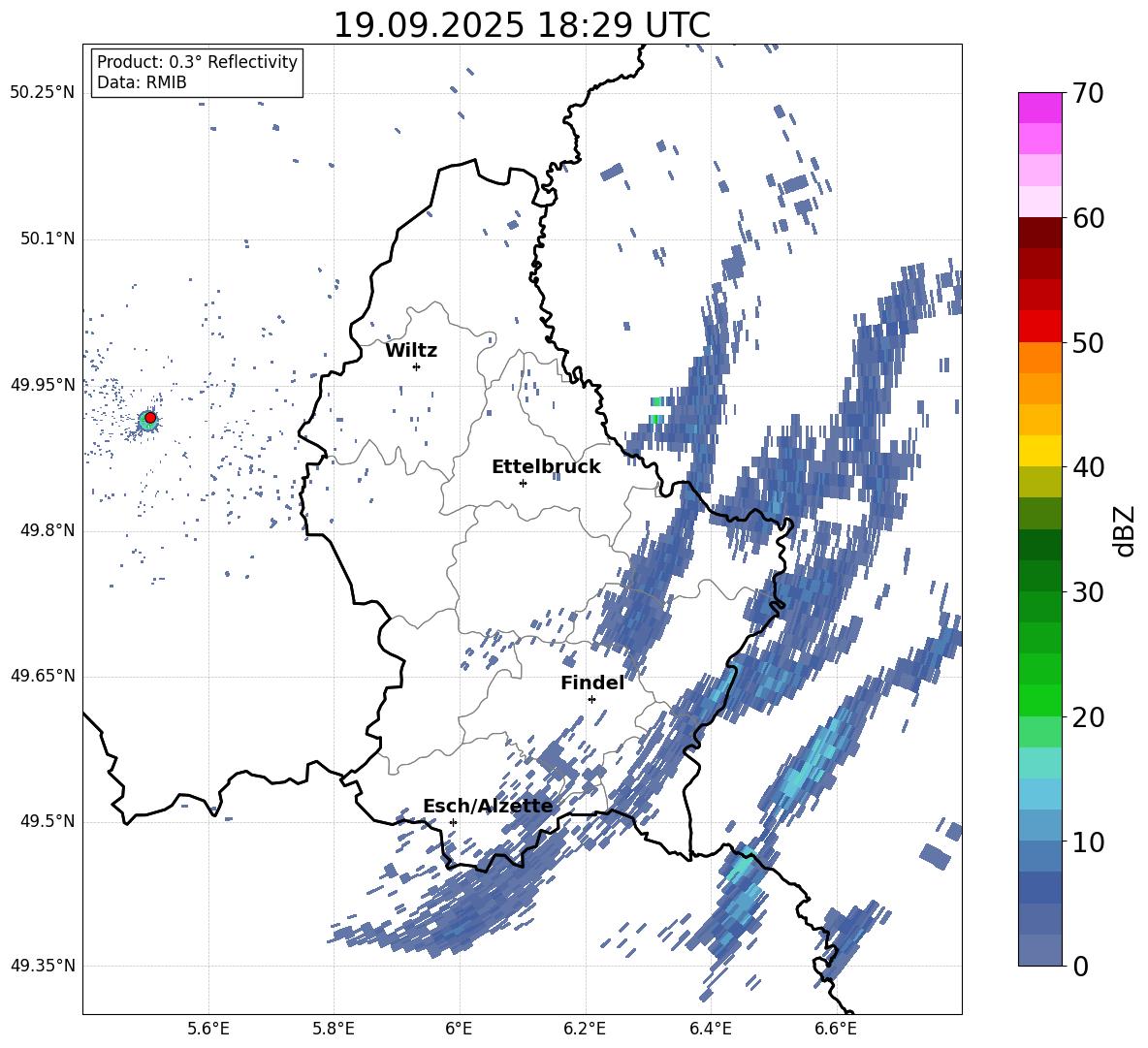Click the 49.95°N latitude label
The image size is (1148, 1048).
[43, 385]
